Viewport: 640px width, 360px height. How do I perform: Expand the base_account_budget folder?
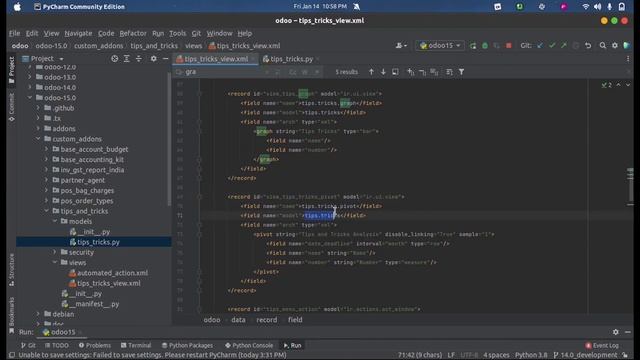pyautogui.click(x=46, y=149)
